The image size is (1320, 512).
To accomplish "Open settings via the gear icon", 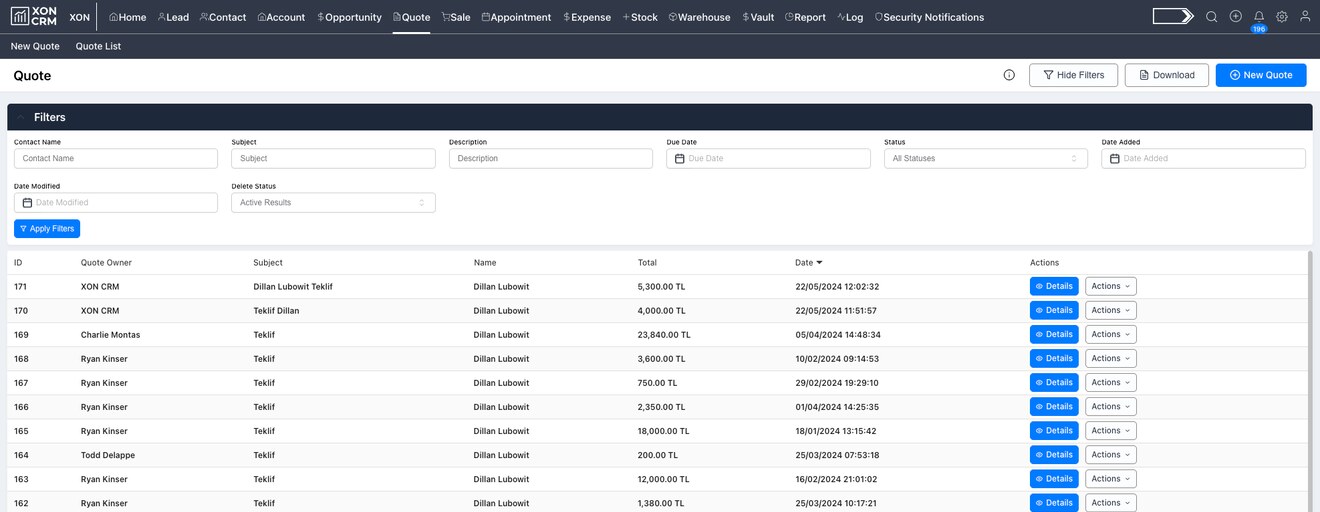I will click(x=1282, y=17).
